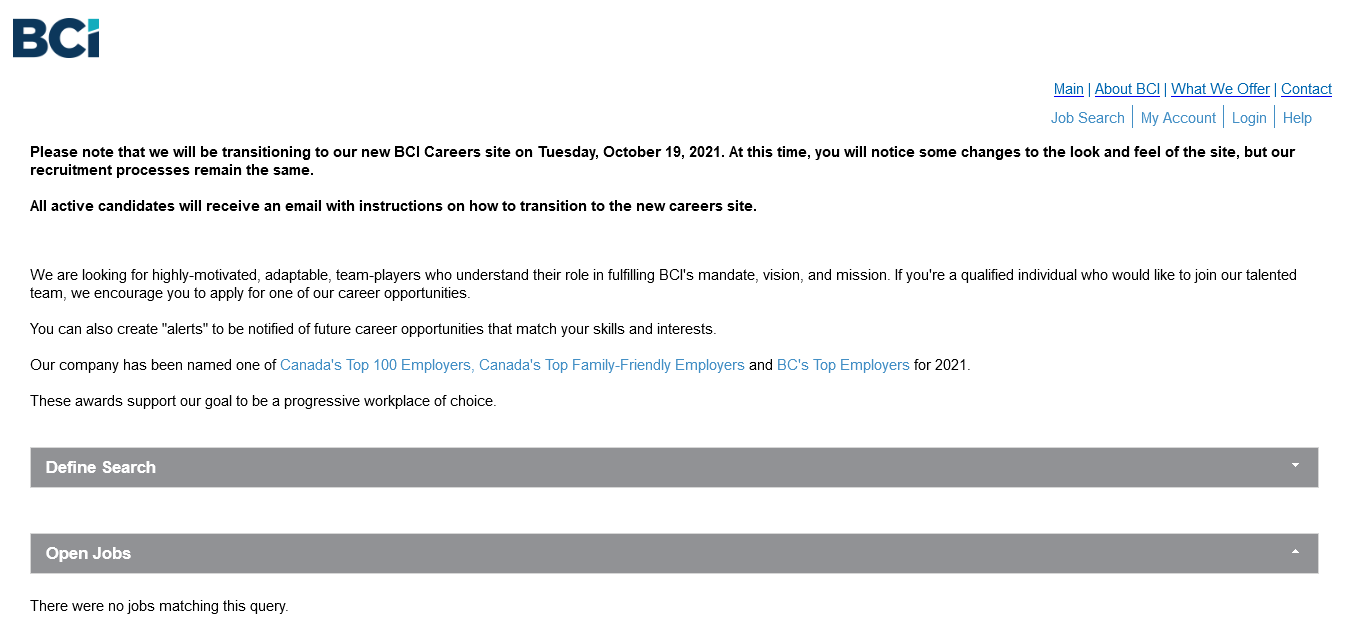Click the "no jobs matching this query" message
Screen dimensions: 1366x643
coord(159,606)
